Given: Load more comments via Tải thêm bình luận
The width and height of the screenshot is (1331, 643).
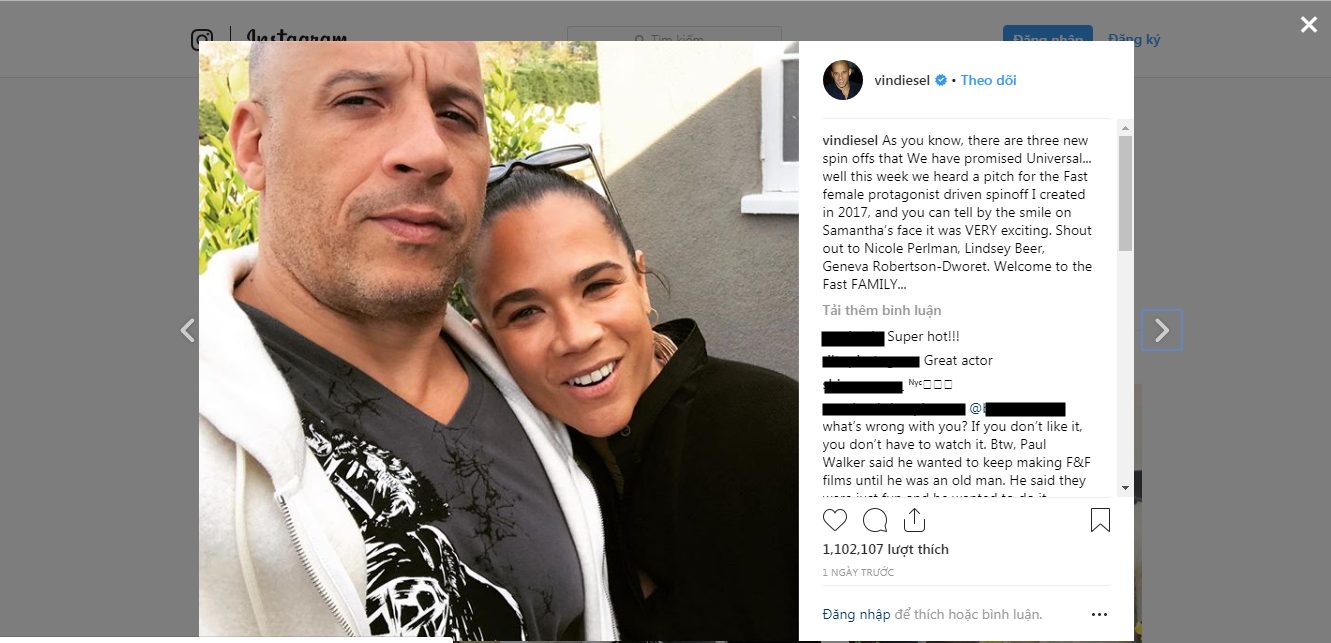Looking at the screenshot, I should point(882,311).
